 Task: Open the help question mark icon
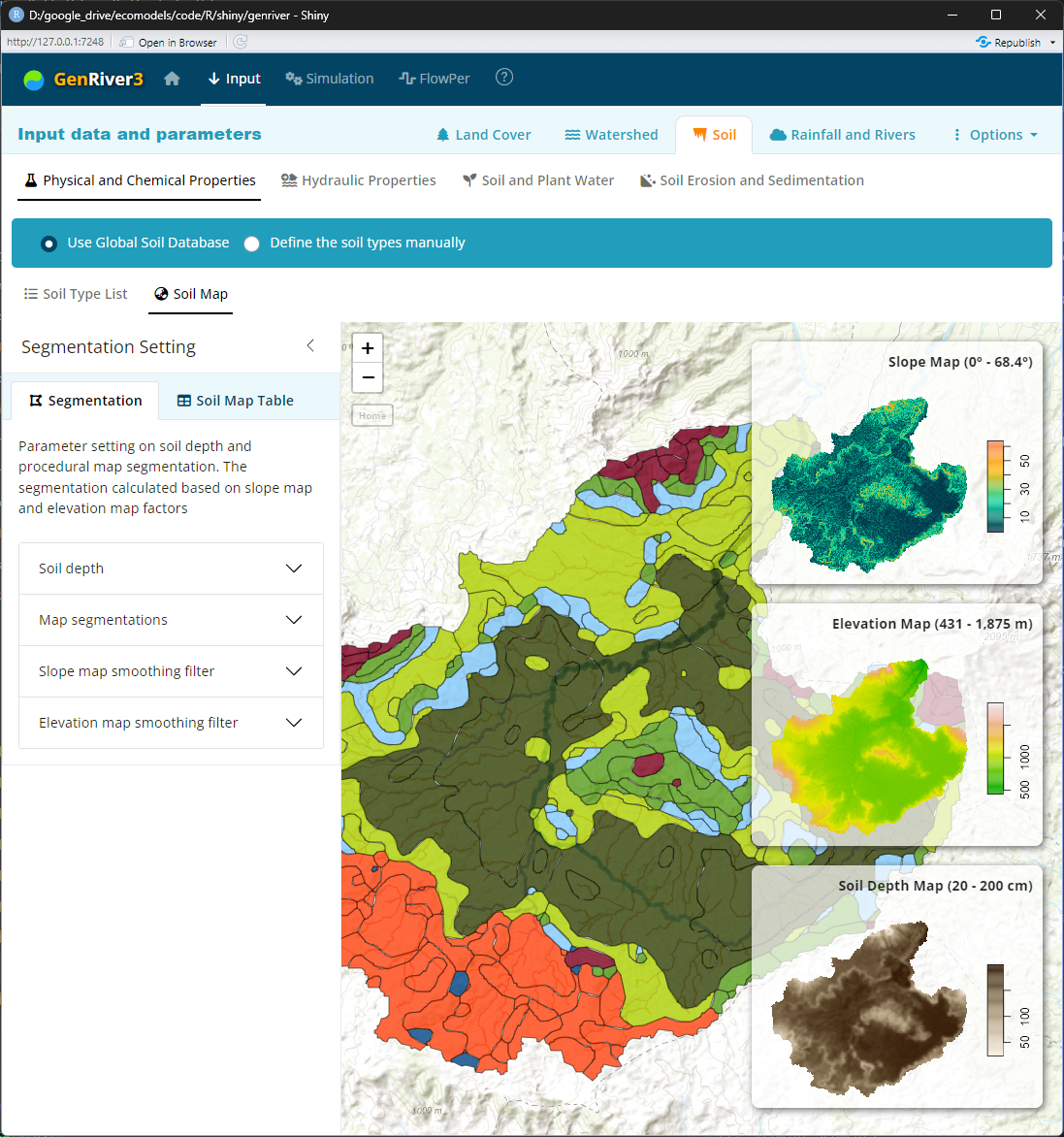tap(504, 77)
